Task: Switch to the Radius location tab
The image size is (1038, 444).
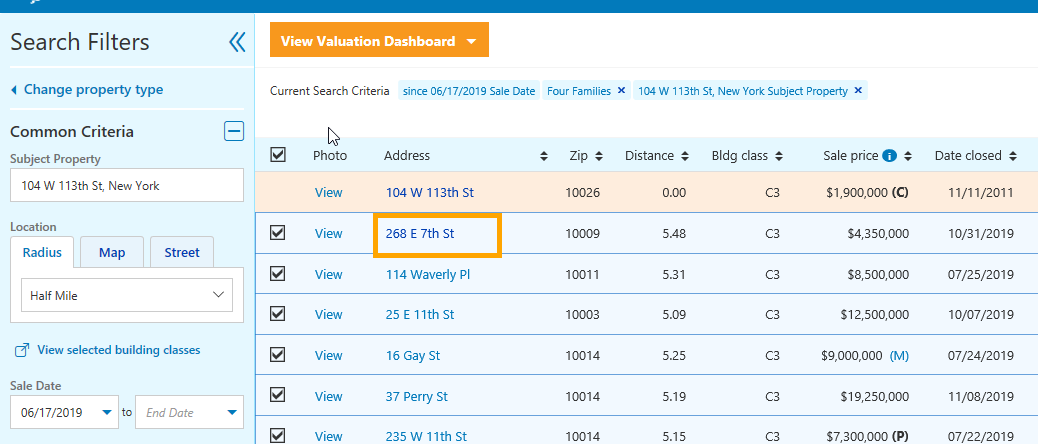Action: click(42, 252)
